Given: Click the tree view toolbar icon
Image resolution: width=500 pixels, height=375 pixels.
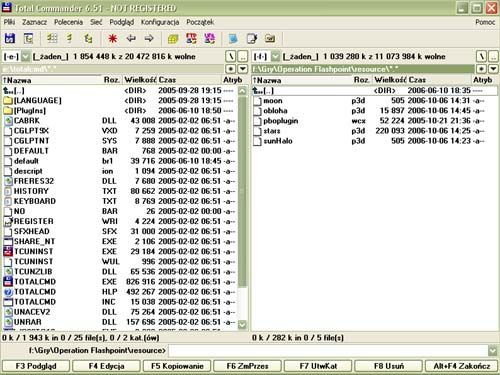Looking at the screenshot, I should click(88, 38).
